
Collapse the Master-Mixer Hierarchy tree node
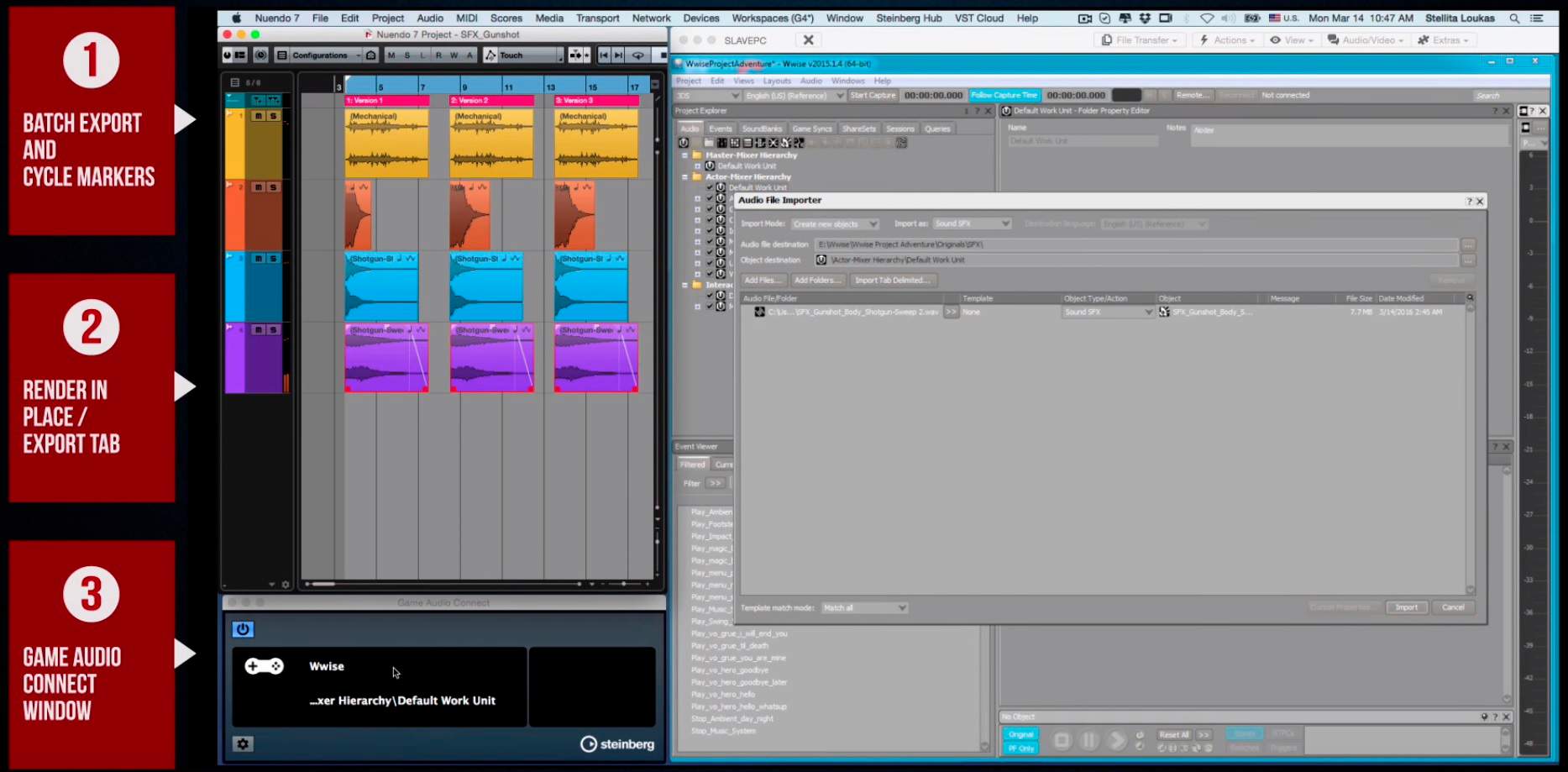tap(684, 155)
